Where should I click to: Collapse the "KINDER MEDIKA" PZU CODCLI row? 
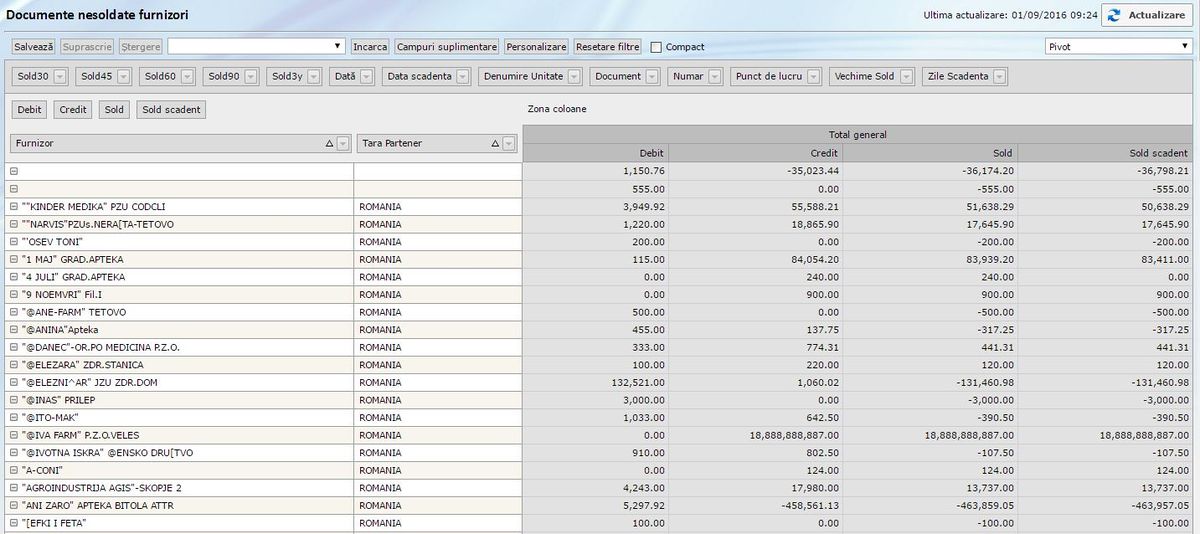[14, 207]
